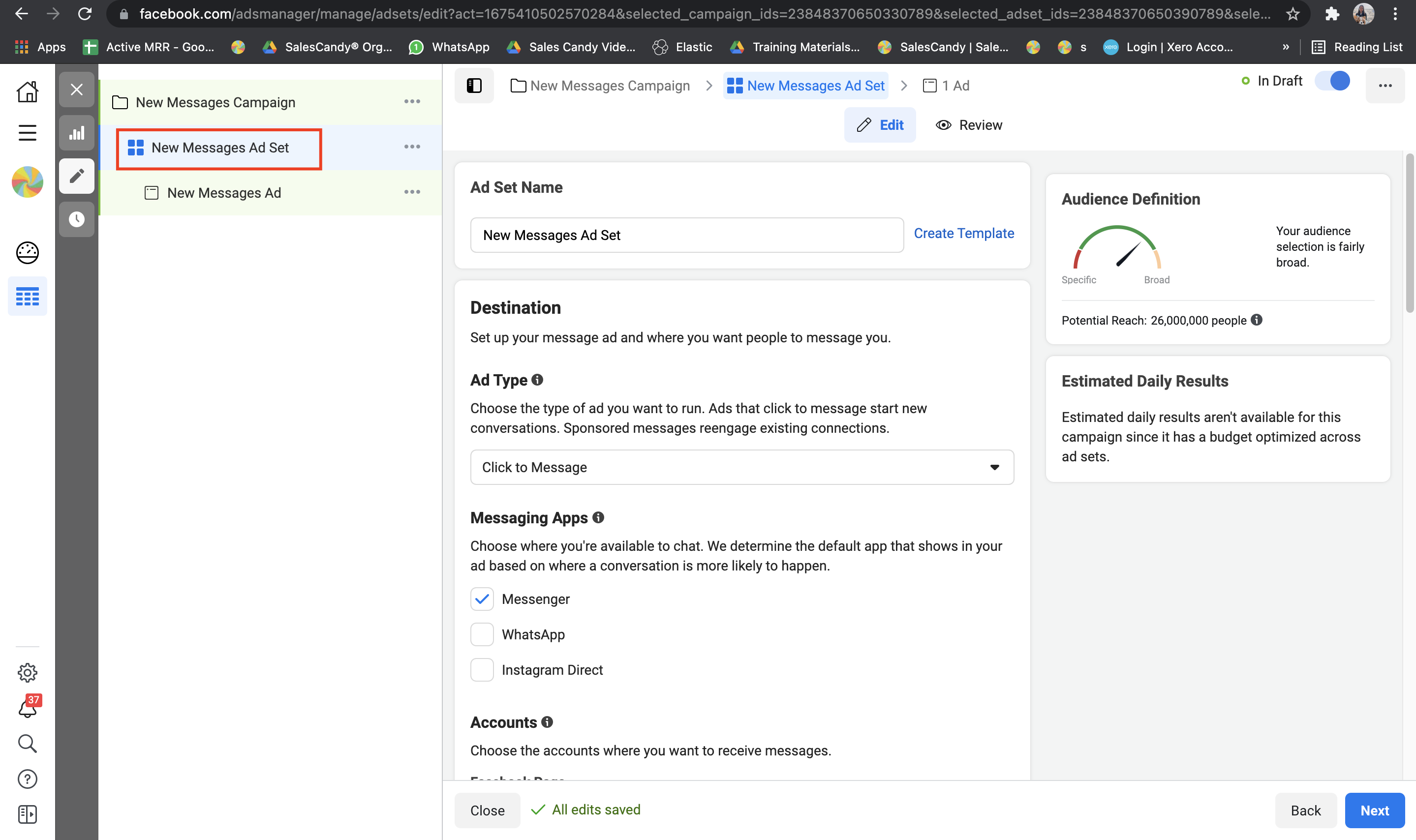Open the Ads Manager home icon

coord(27,91)
